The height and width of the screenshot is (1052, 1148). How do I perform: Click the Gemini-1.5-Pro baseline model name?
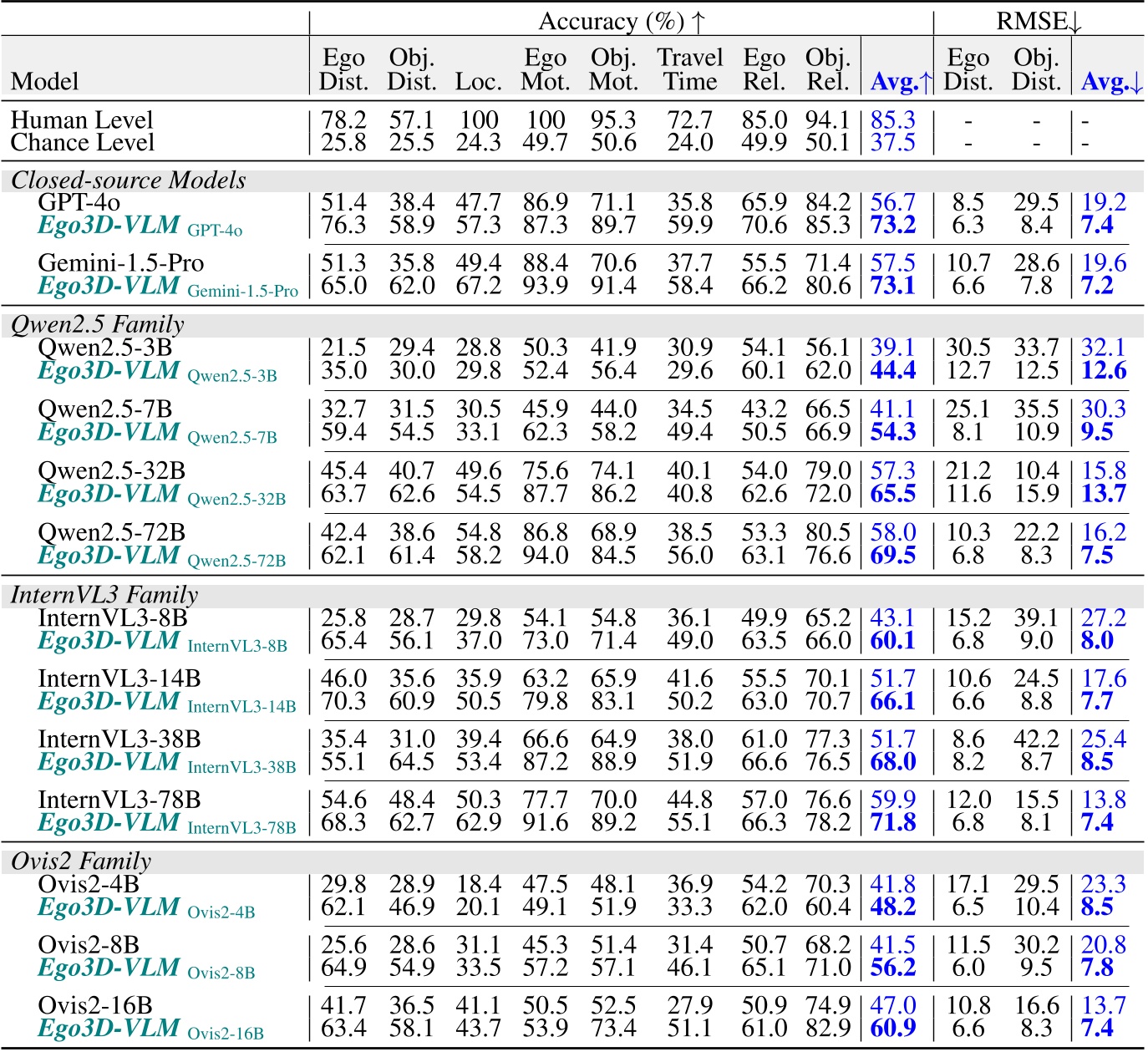[120, 263]
